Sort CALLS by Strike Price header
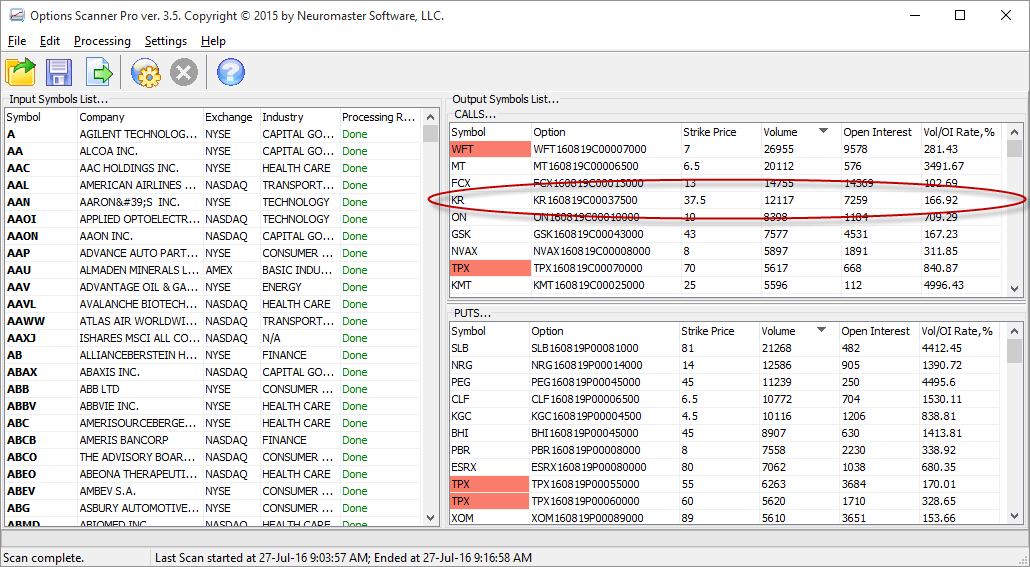 721,132
